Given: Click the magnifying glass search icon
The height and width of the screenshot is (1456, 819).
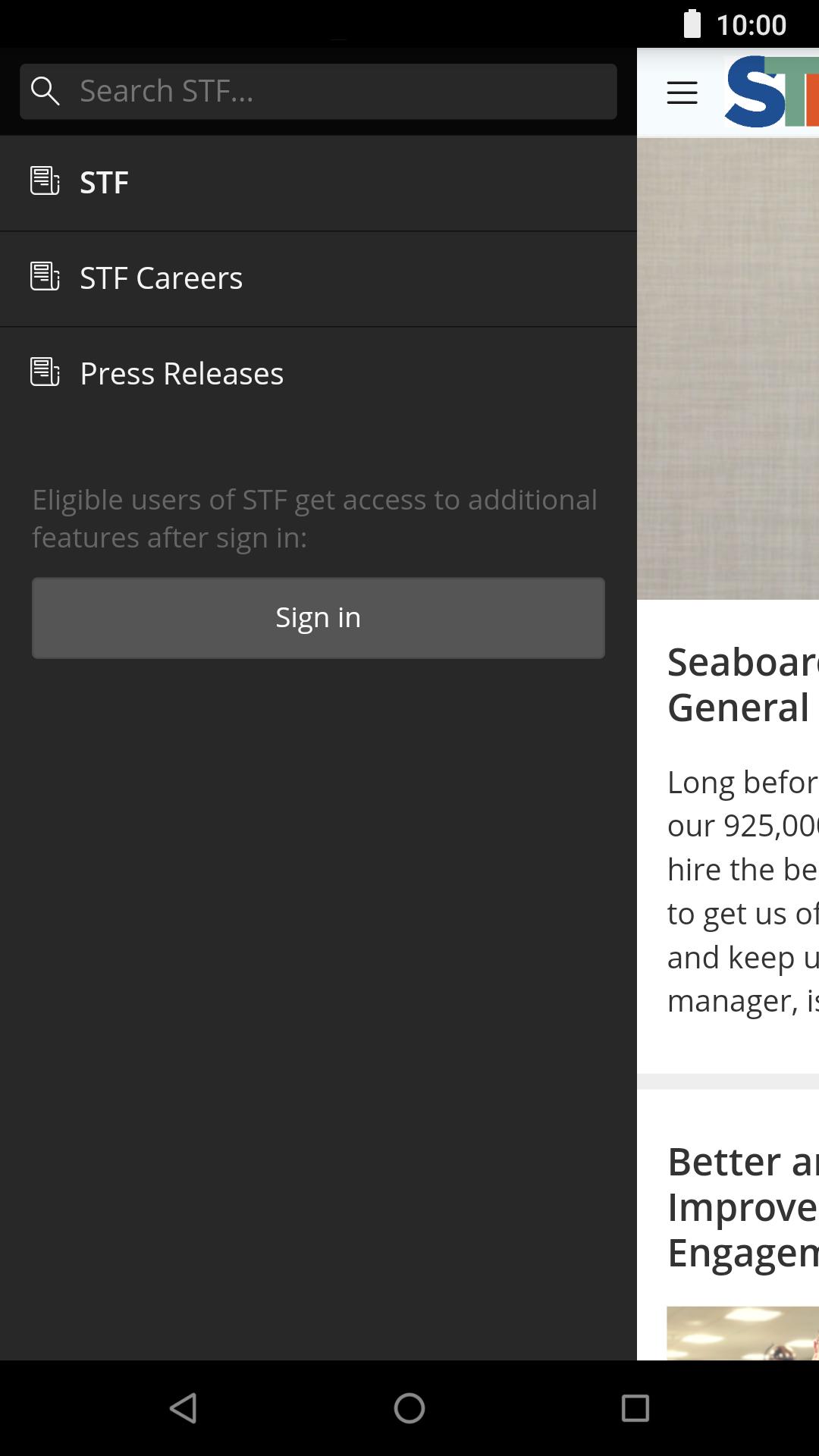Looking at the screenshot, I should 45,91.
